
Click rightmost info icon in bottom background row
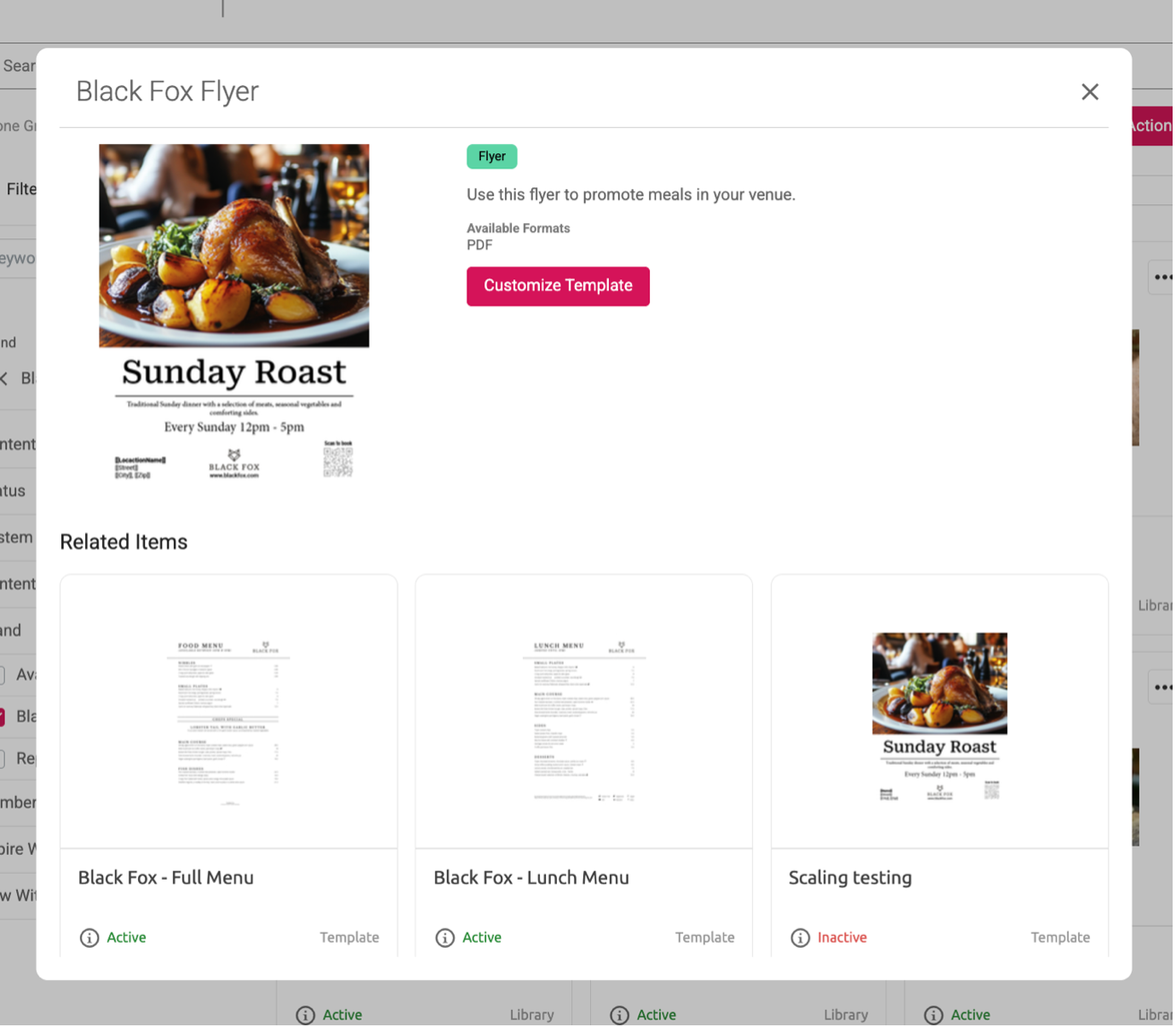[933, 1015]
